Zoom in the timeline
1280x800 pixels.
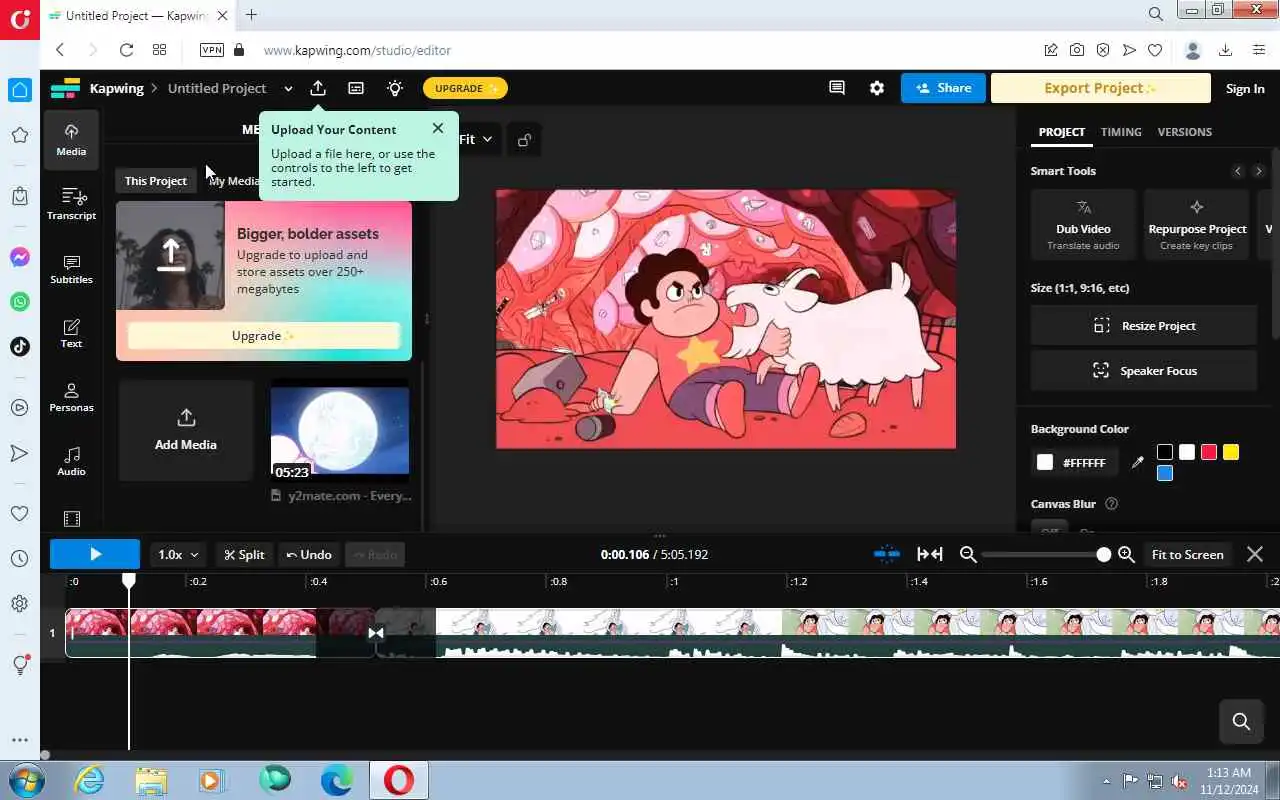[1126, 554]
